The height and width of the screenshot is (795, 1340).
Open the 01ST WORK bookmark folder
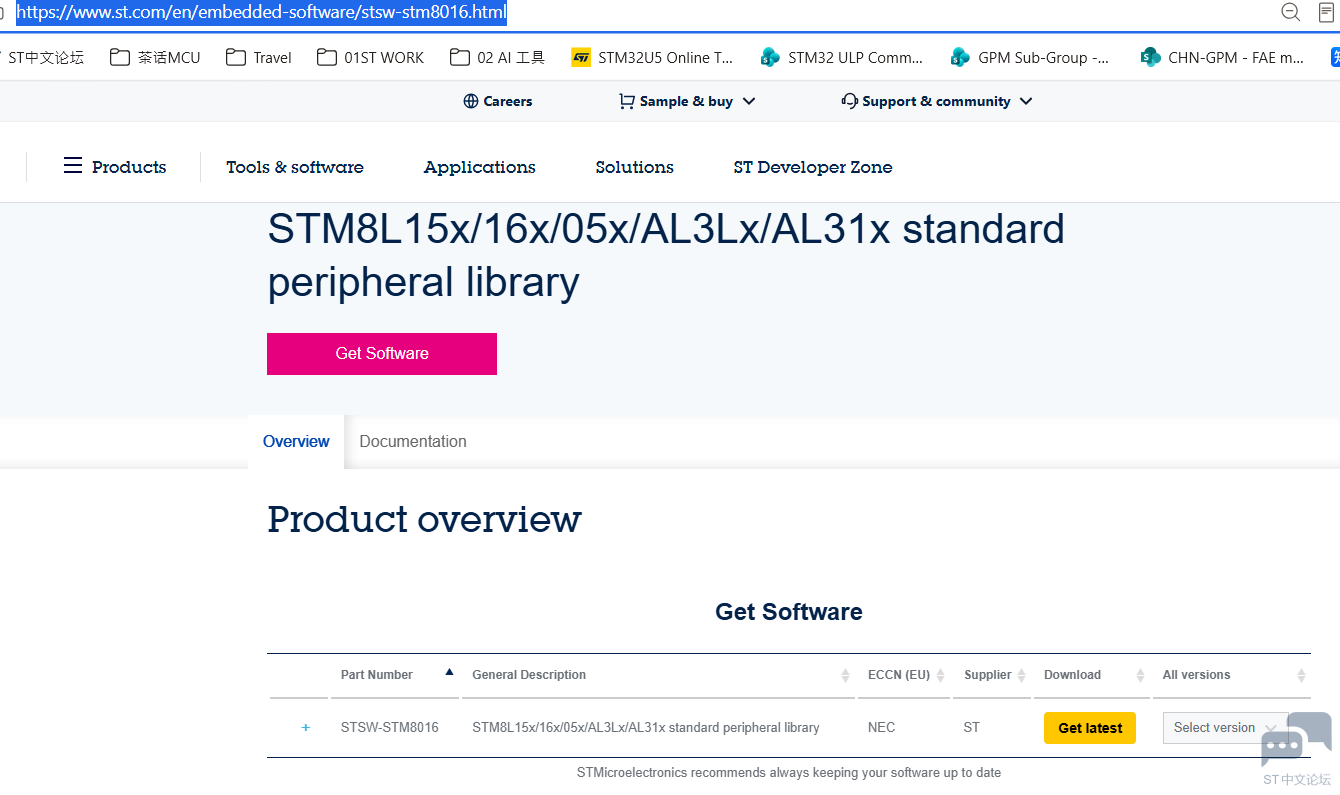[x=370, y=57]
